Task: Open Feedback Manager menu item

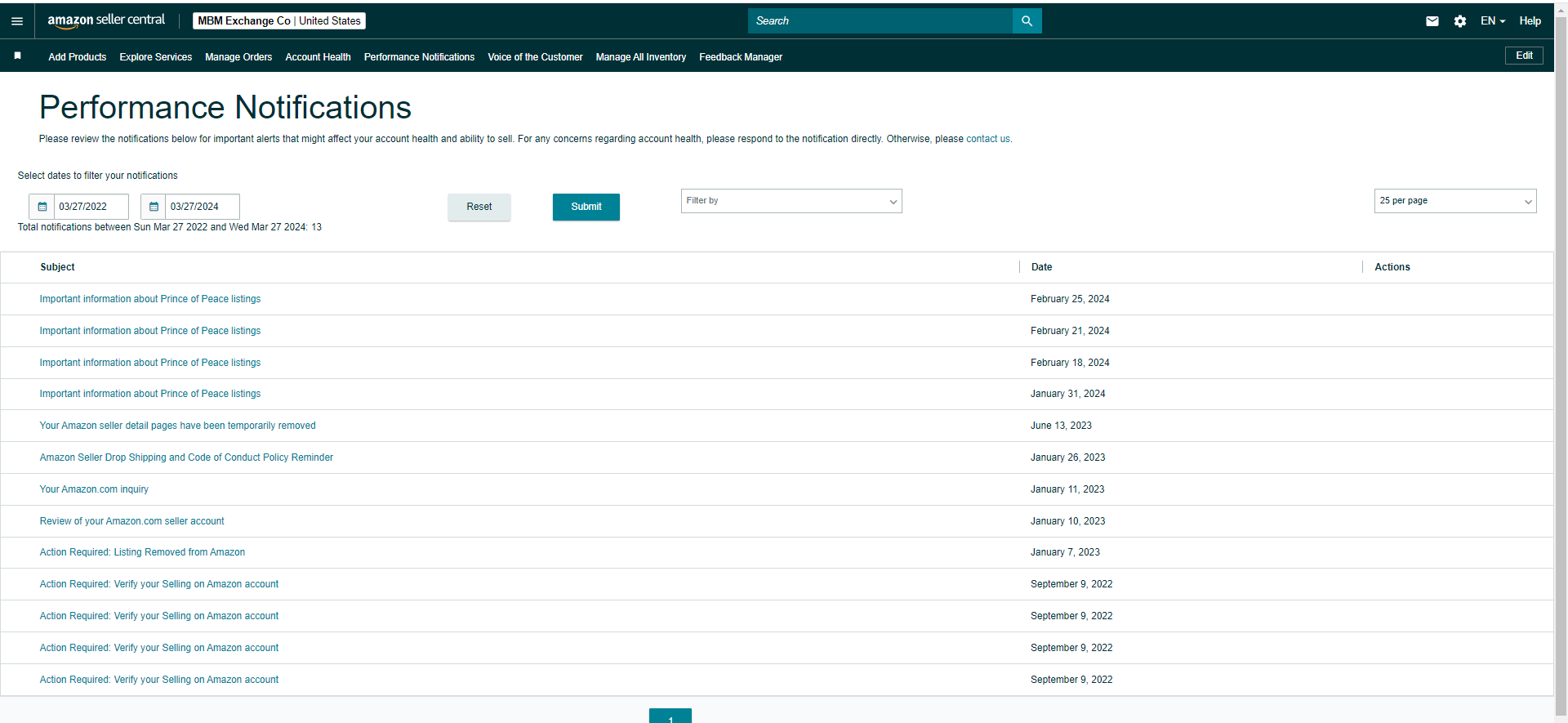Action: pyautogui.click(x=741, y=57)
